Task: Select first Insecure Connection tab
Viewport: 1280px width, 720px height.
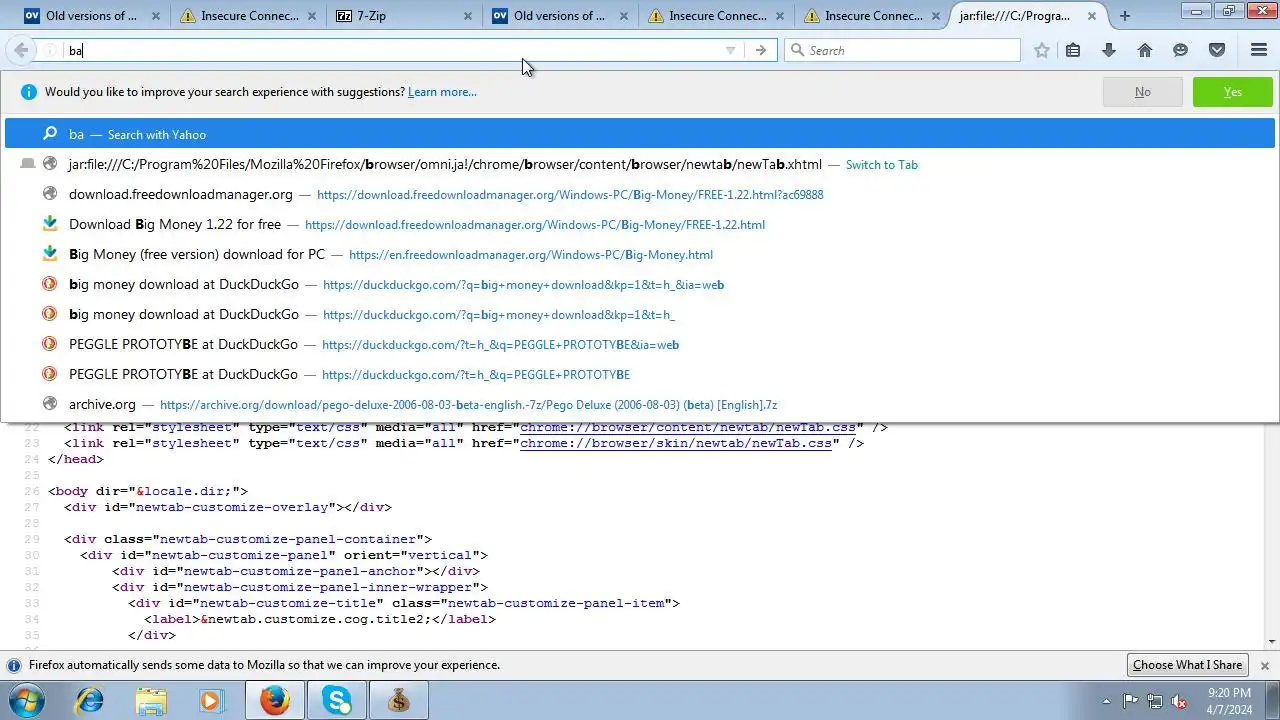Action: 248,16
